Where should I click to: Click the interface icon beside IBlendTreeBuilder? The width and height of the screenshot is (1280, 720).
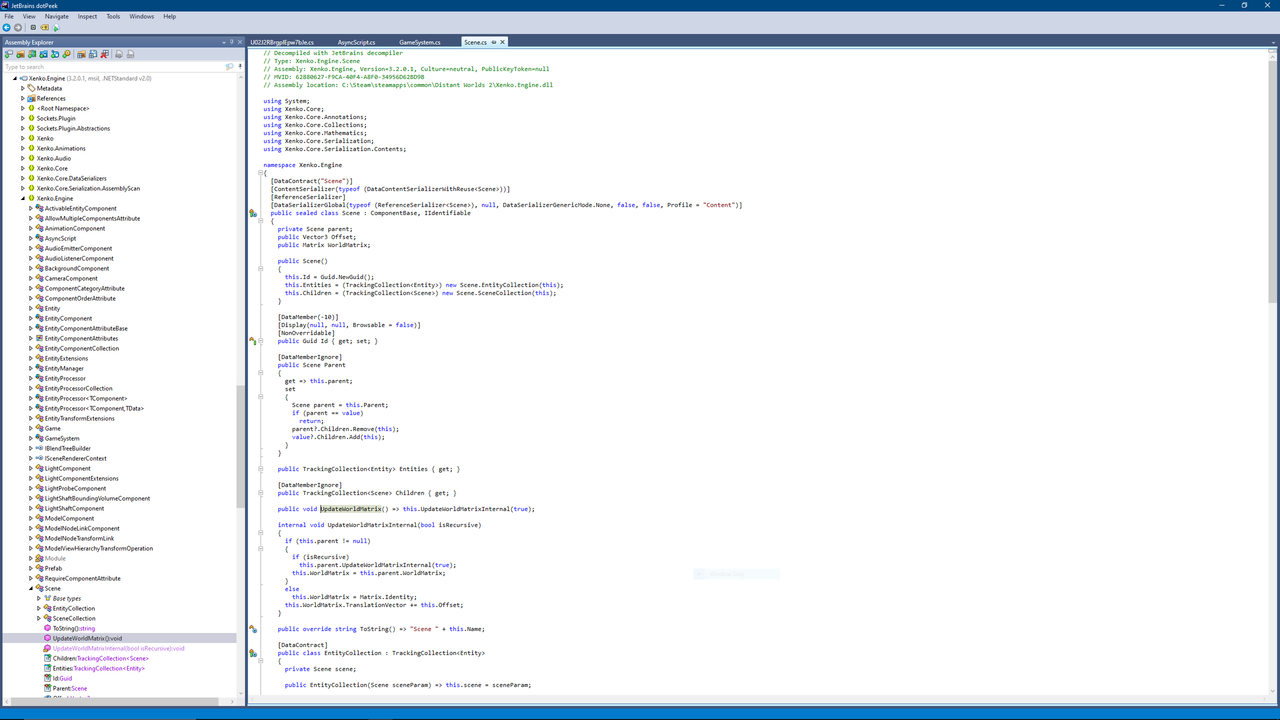coord(39,448)
